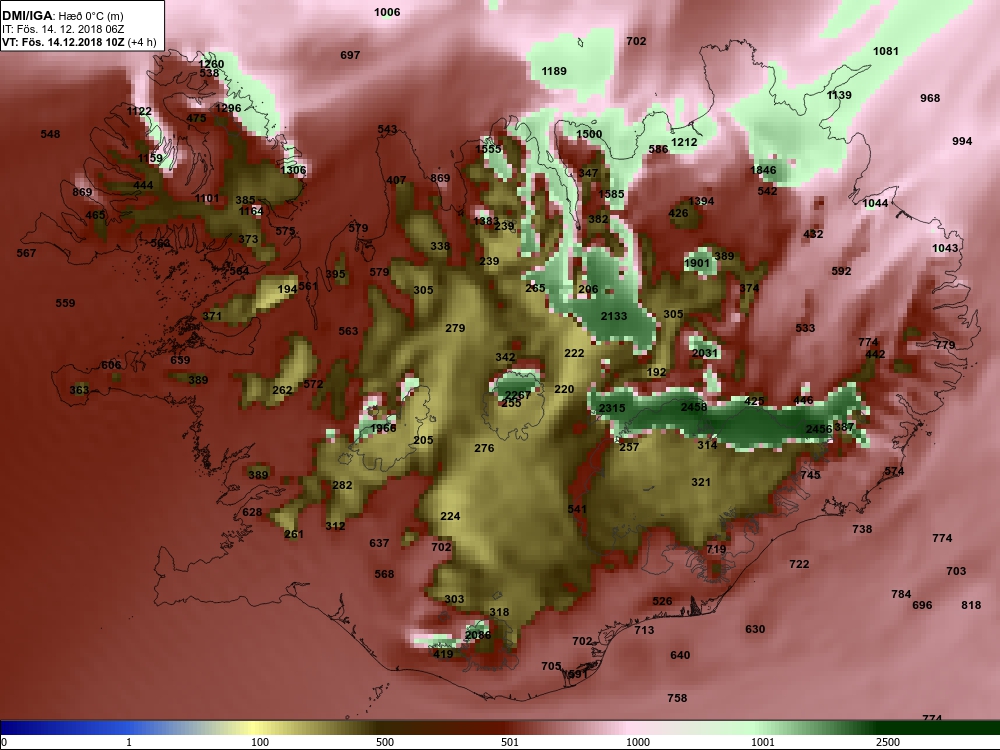Click the map value '1189'
This screenshot has height=750, width=1000.
(x=554, y=71)
